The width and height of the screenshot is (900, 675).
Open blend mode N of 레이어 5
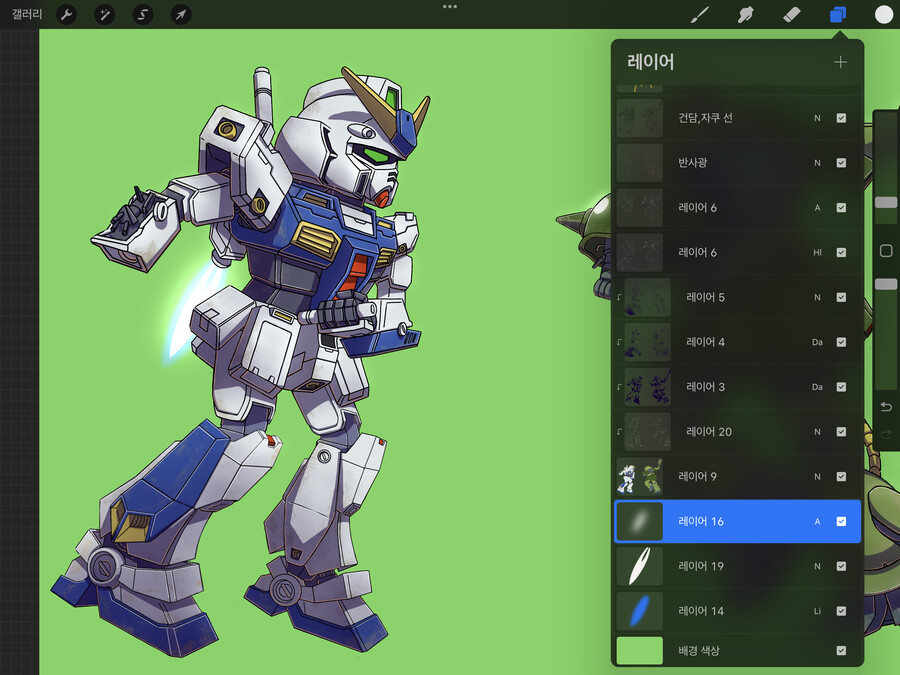[817, 297]
